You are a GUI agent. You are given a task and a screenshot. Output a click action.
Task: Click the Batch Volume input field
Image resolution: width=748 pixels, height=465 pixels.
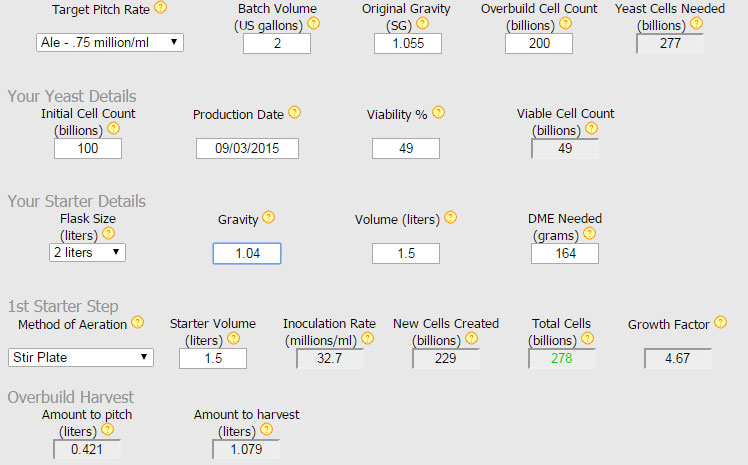[x=277, y=43]
